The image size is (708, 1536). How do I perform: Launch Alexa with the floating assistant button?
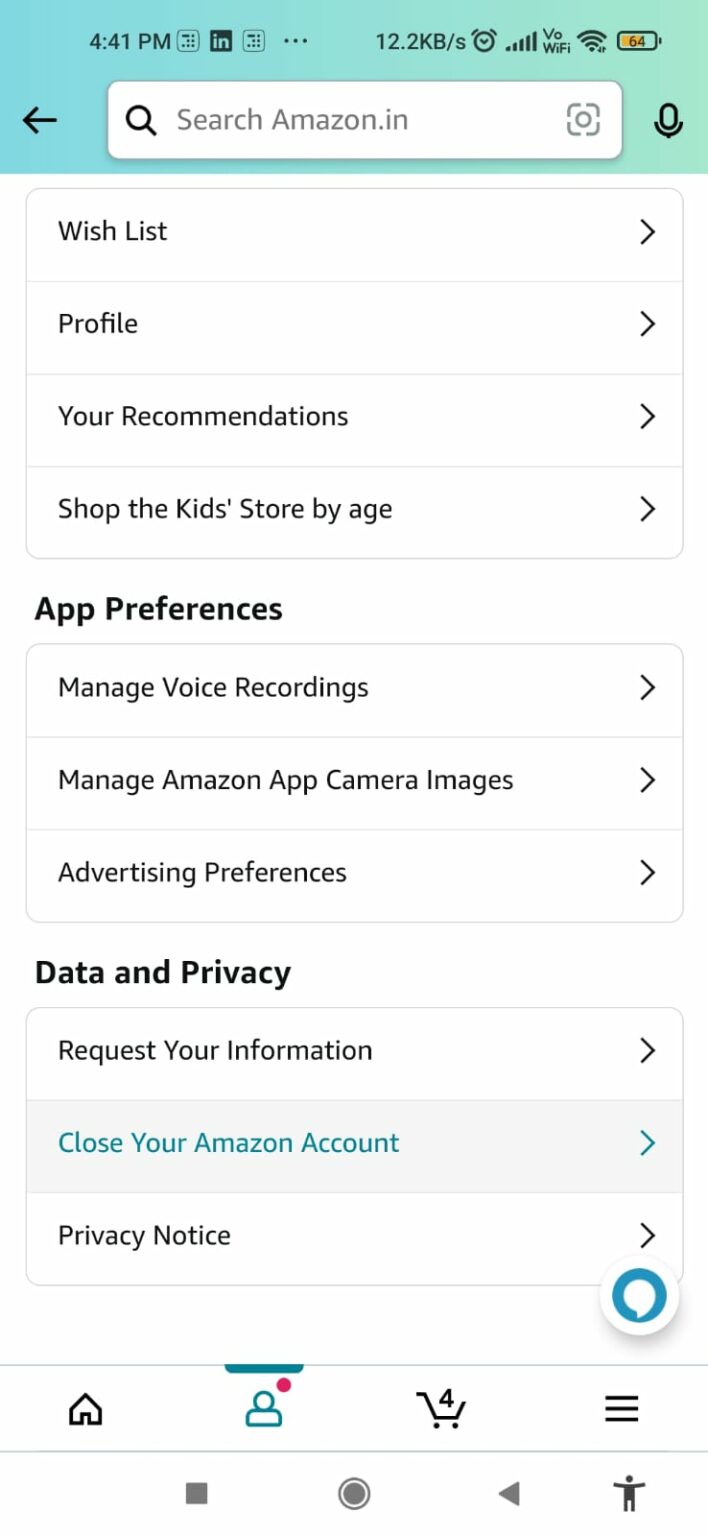(x=639, y=1296)
